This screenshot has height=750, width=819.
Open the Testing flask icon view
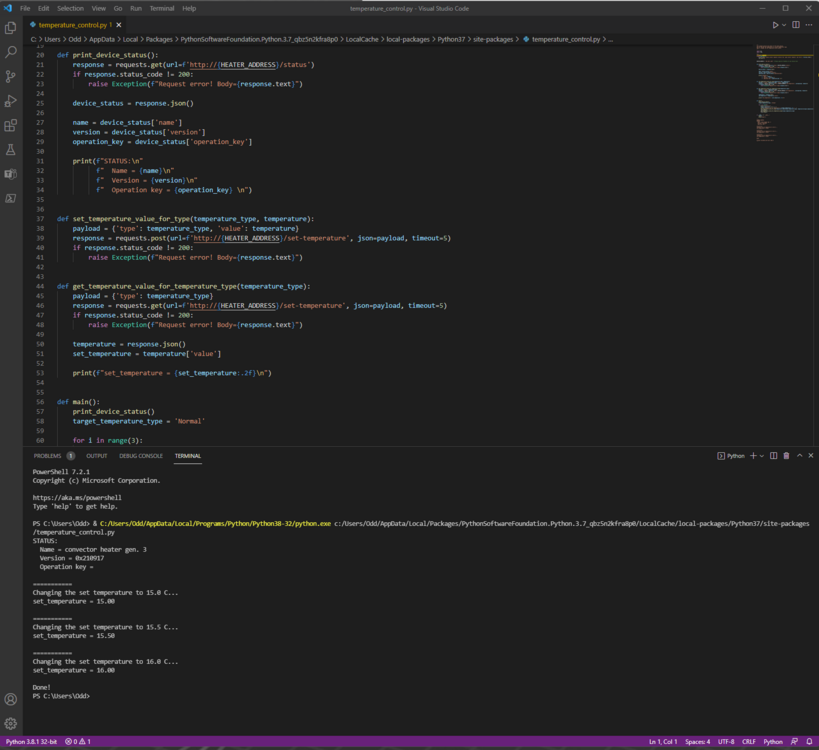click(11, 150)
